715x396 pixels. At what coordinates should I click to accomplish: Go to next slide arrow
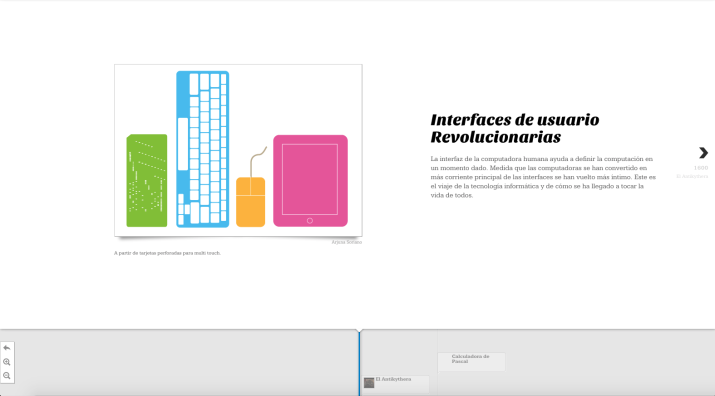click(x=703, y=153)
